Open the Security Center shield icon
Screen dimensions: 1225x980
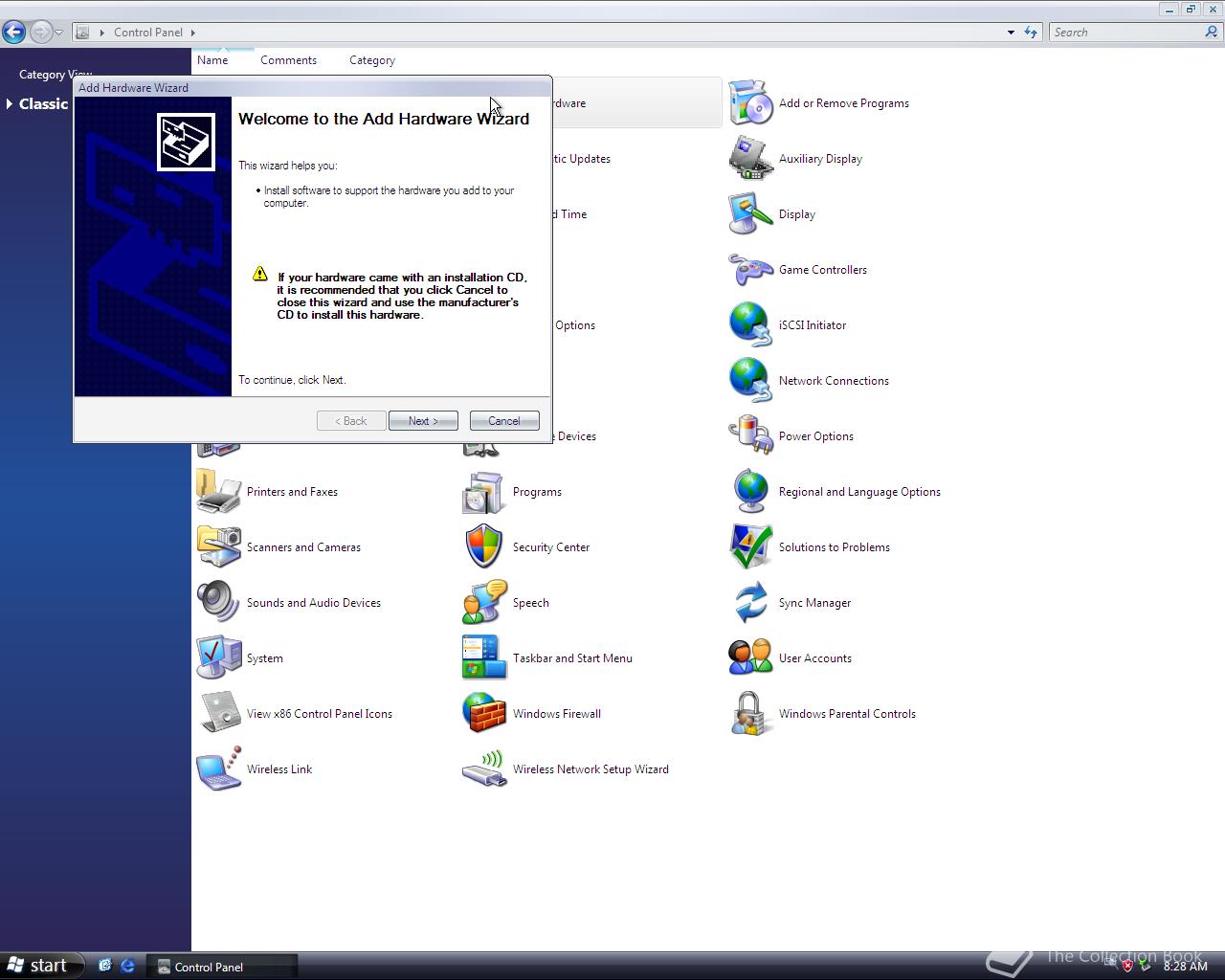485,547
